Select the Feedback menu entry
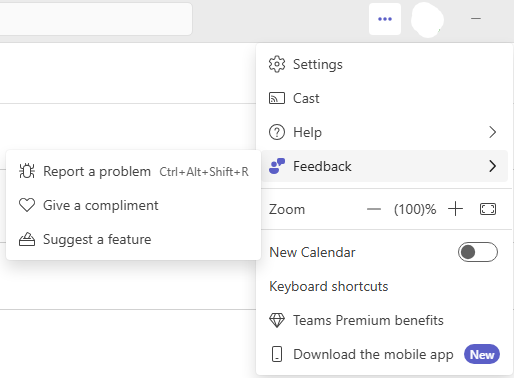 point(384,166)
